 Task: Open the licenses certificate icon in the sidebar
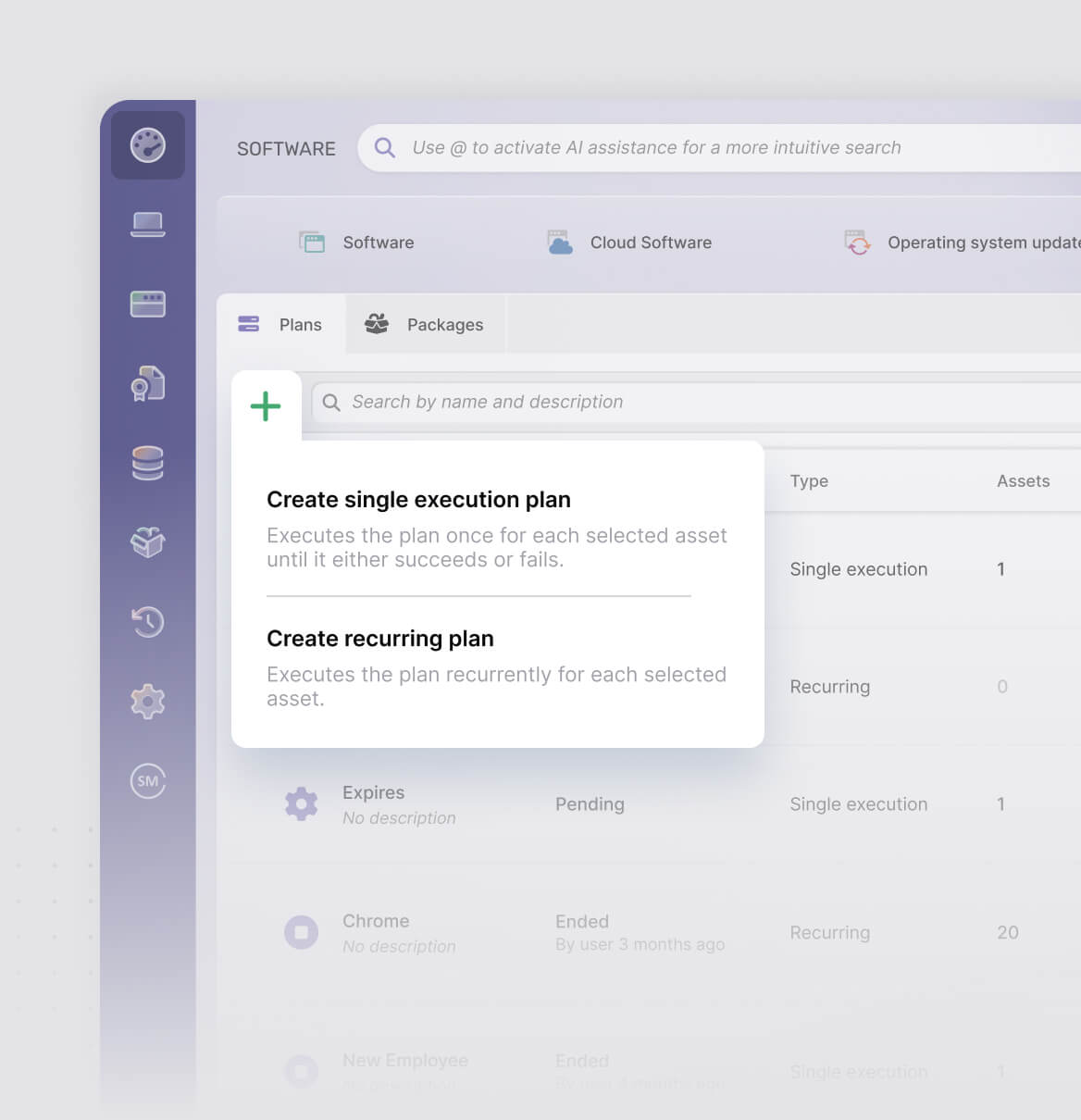point(147,383)
